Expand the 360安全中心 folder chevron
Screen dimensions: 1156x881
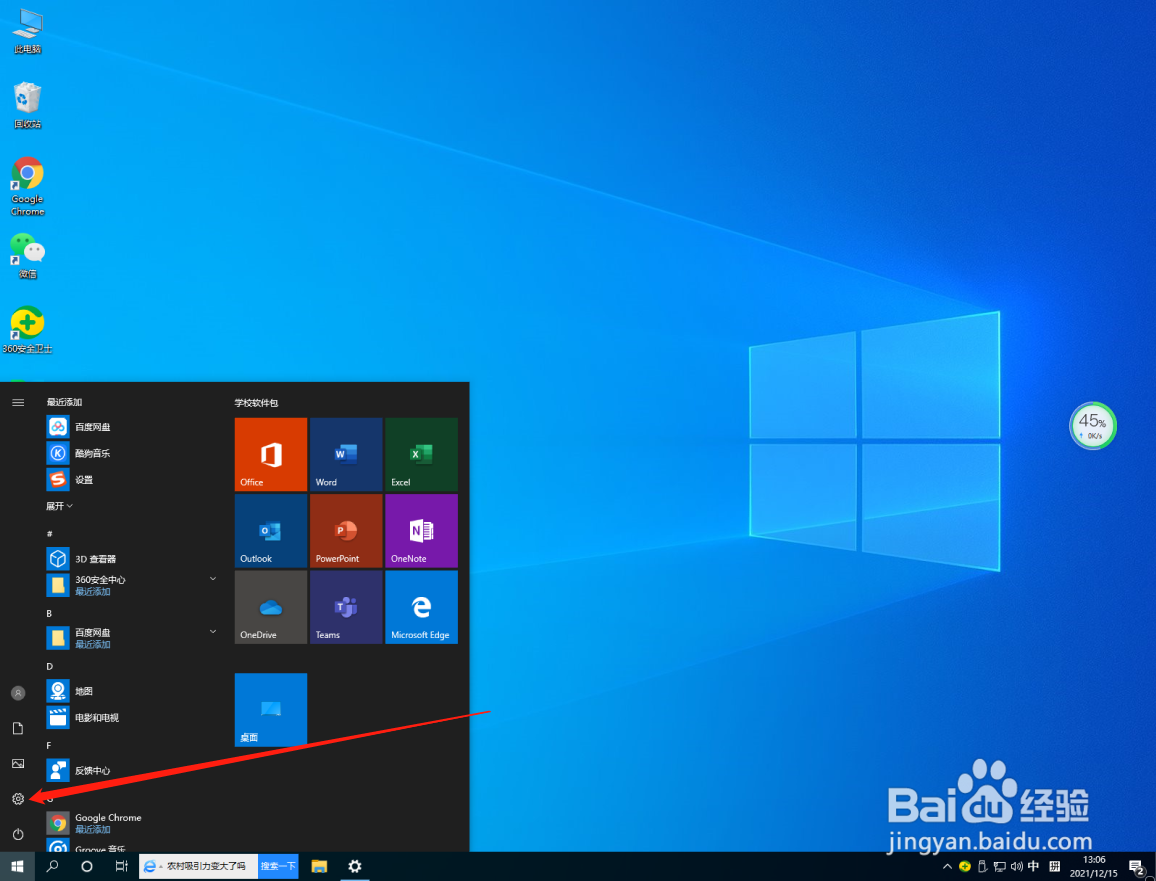pos(212,578)
